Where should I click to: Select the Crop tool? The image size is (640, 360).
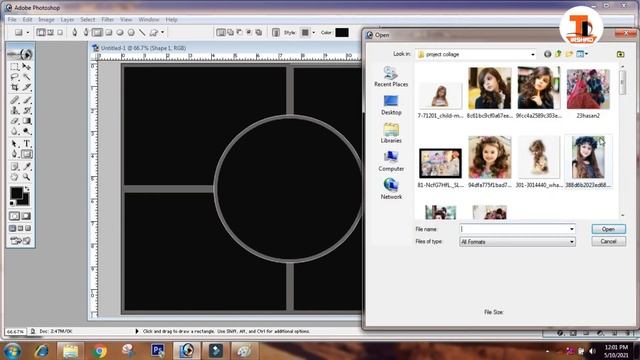pos(14,87)
